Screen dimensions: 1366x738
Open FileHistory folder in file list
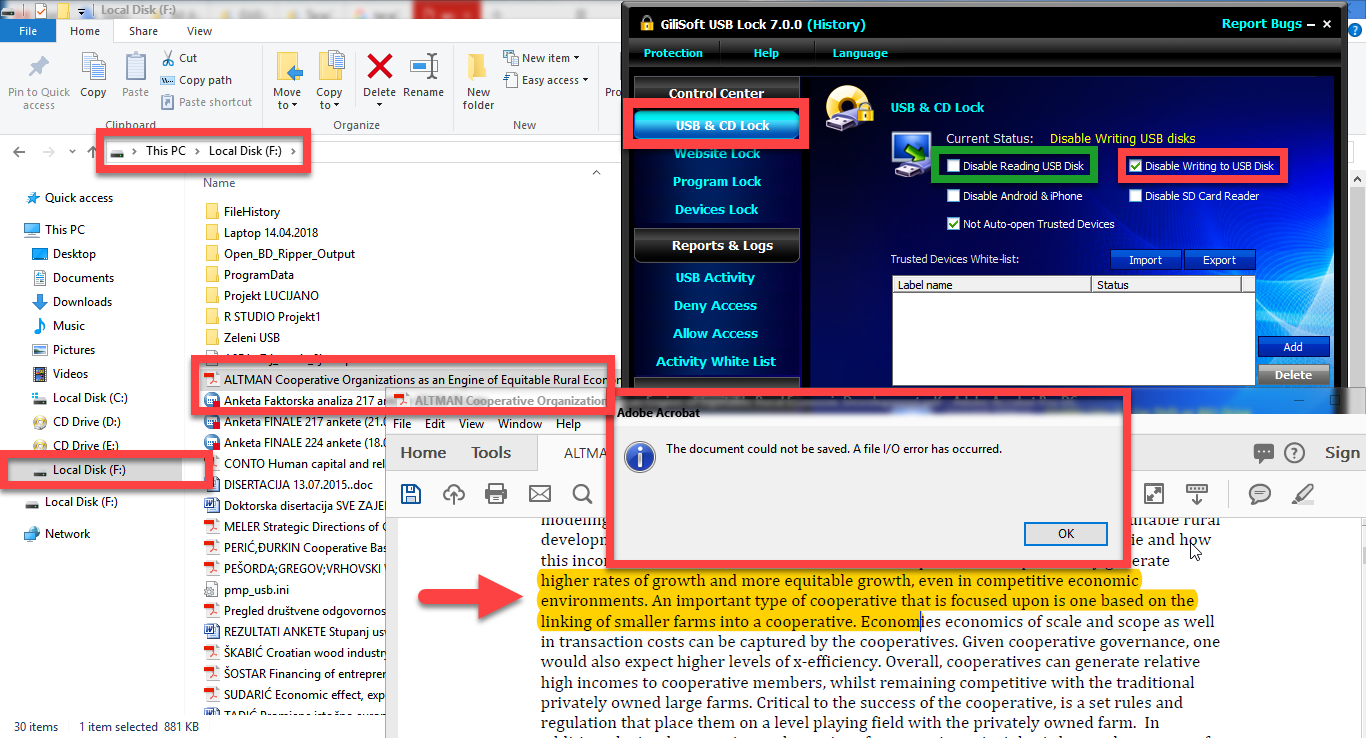(x=251, y=211)
